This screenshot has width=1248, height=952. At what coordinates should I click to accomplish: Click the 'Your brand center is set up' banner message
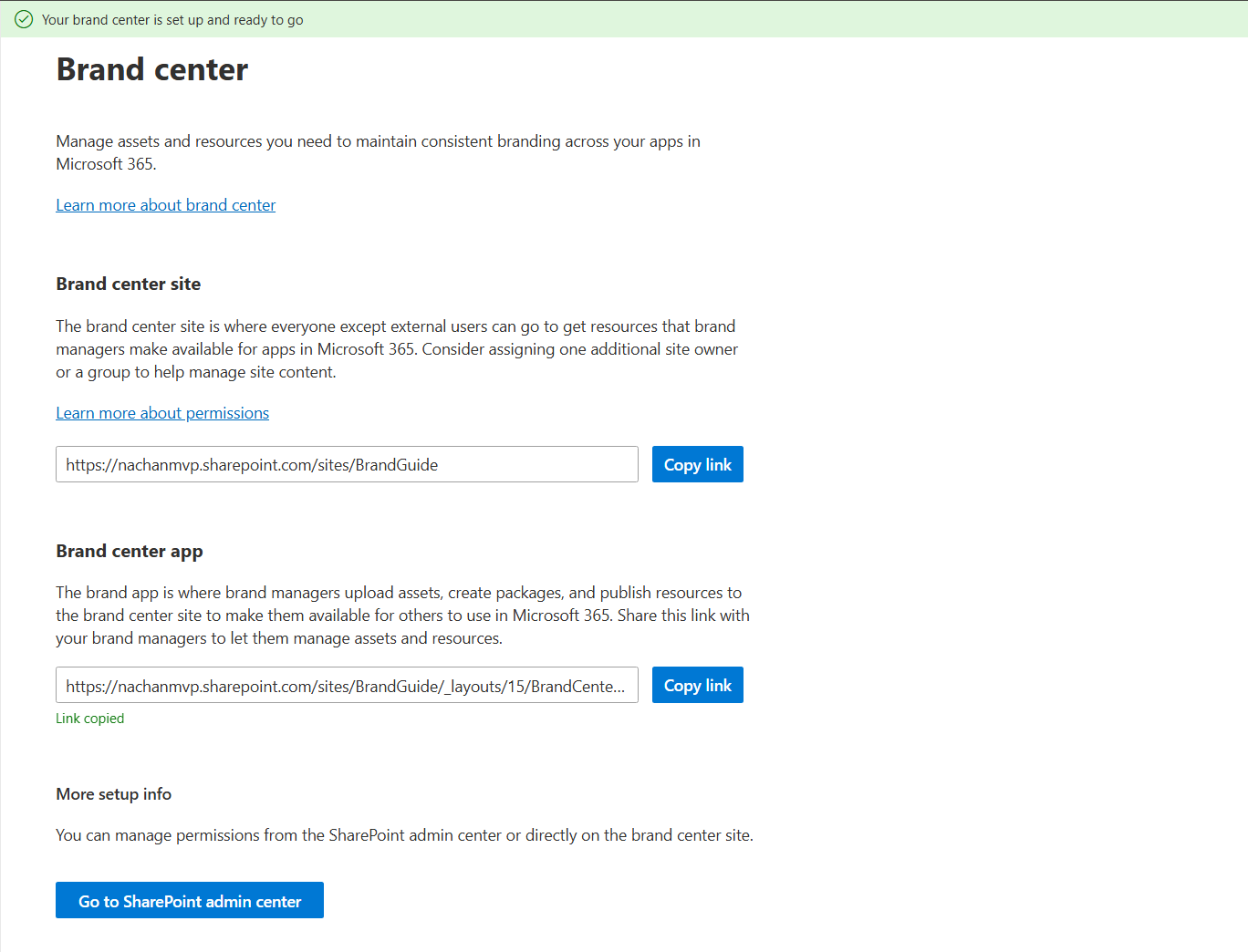pos(172,20)
